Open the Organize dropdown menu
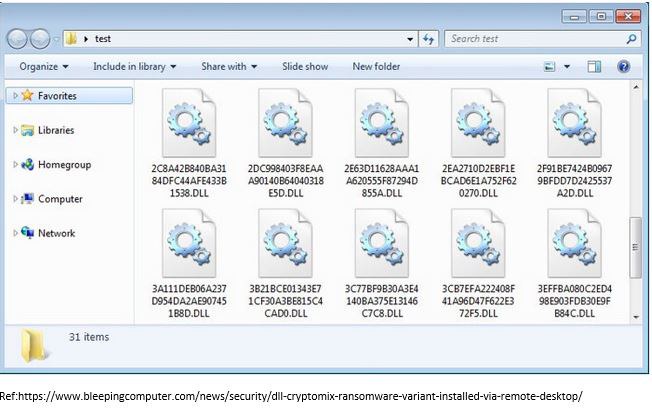652x408 pixels. [43, 67]
